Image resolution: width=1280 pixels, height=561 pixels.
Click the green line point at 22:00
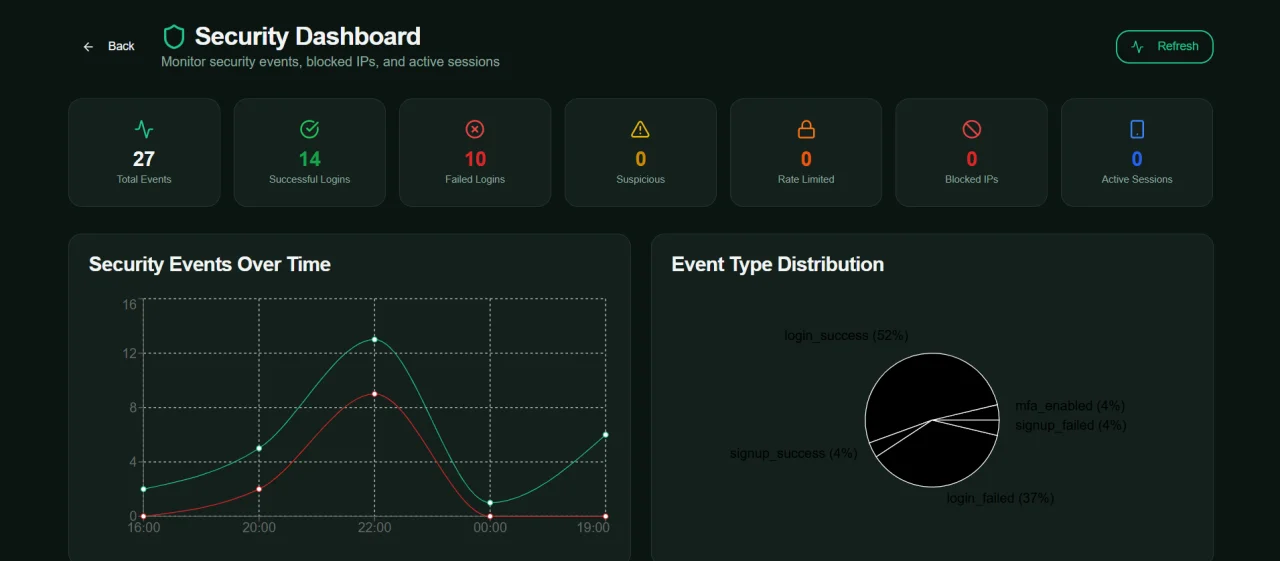375,340
